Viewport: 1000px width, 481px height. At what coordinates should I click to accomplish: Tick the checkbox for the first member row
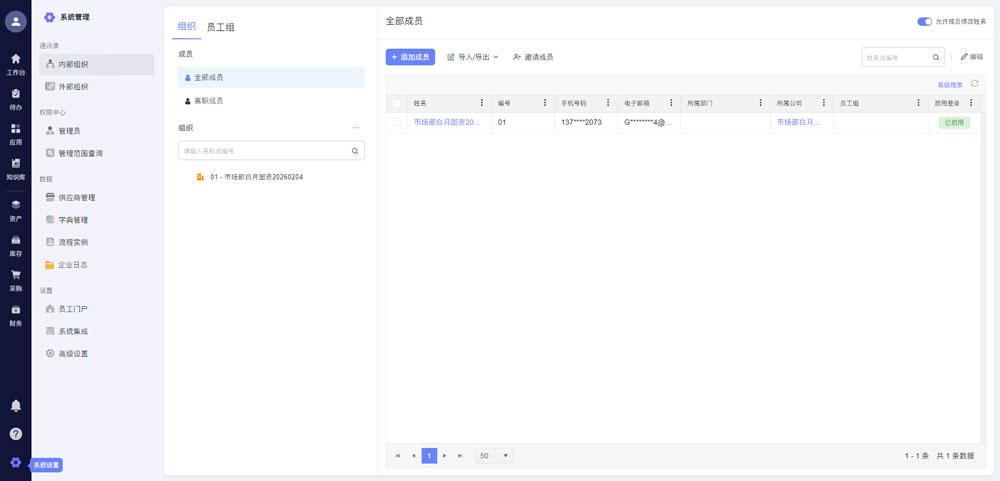pos(397,122)
